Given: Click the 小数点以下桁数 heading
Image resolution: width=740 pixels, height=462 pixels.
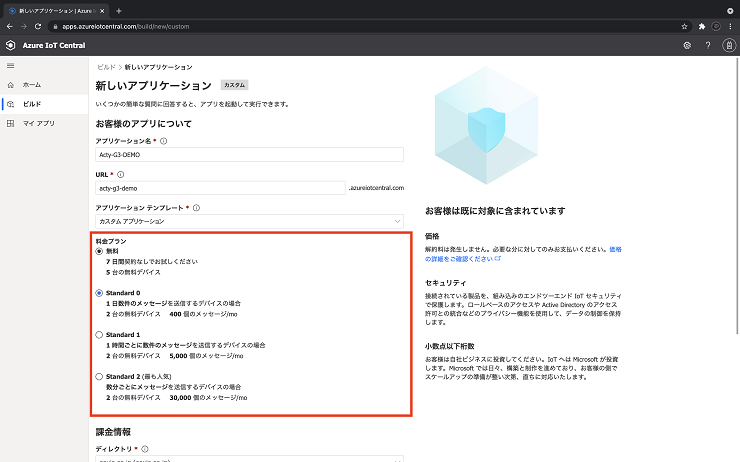Looking at the screenshot, I should [449, 346].
